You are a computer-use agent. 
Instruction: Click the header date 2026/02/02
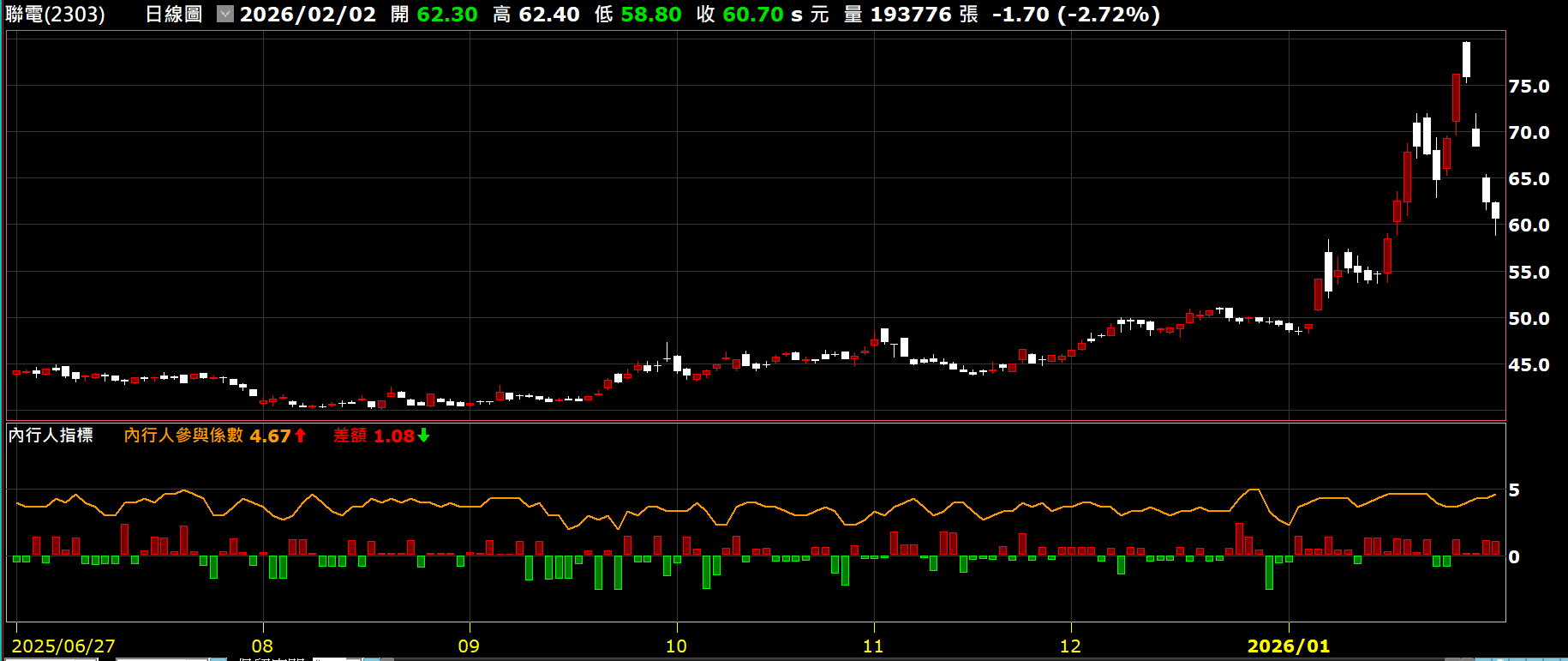[308, 15]
